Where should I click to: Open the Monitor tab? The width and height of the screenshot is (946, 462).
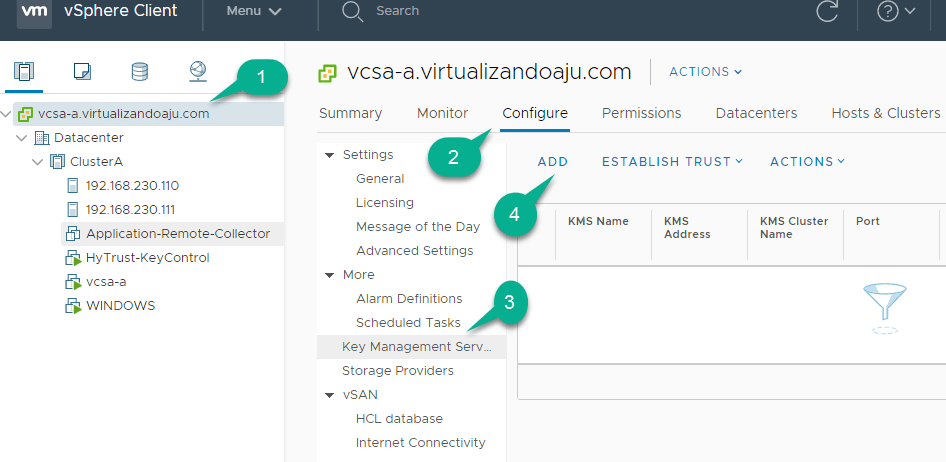tap(442, 113)
